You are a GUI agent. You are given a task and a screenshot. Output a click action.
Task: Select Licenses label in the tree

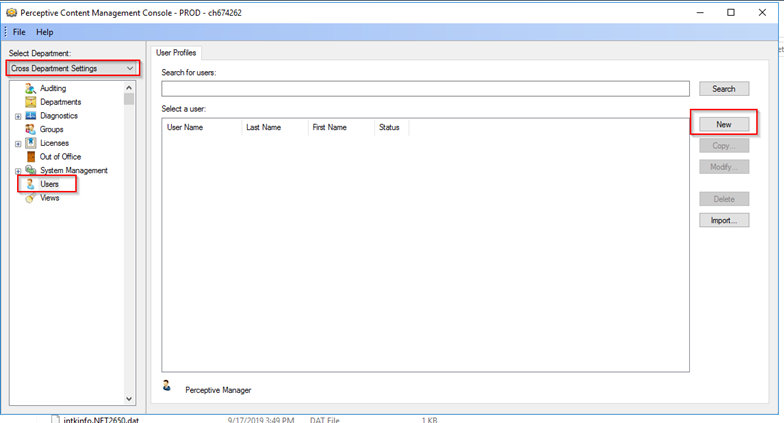click(54, 143)
